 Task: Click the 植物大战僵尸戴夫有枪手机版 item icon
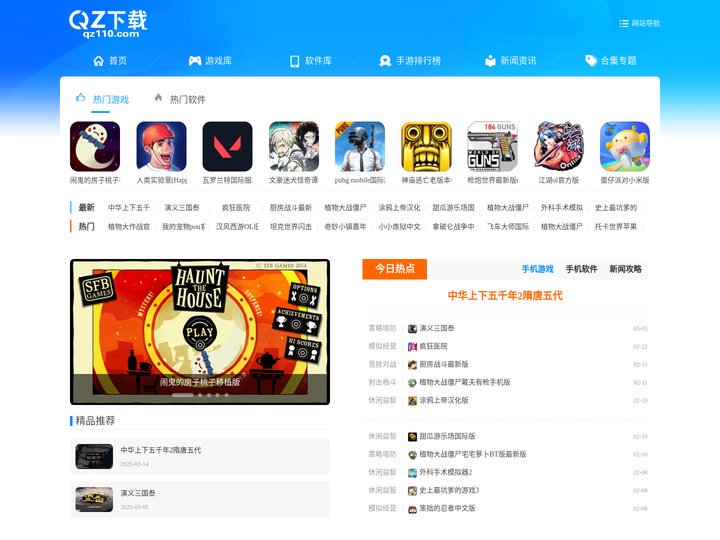tap(412, 382)
